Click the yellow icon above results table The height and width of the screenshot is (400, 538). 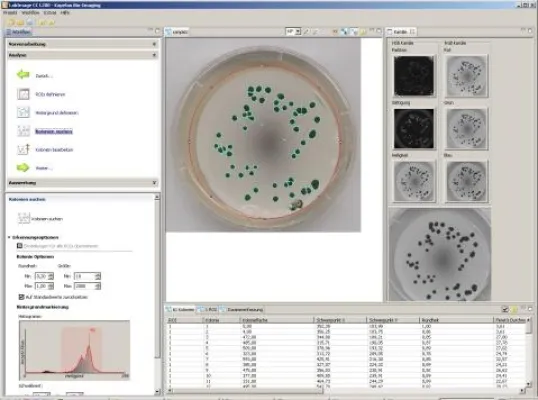click(x=514, y=309)
